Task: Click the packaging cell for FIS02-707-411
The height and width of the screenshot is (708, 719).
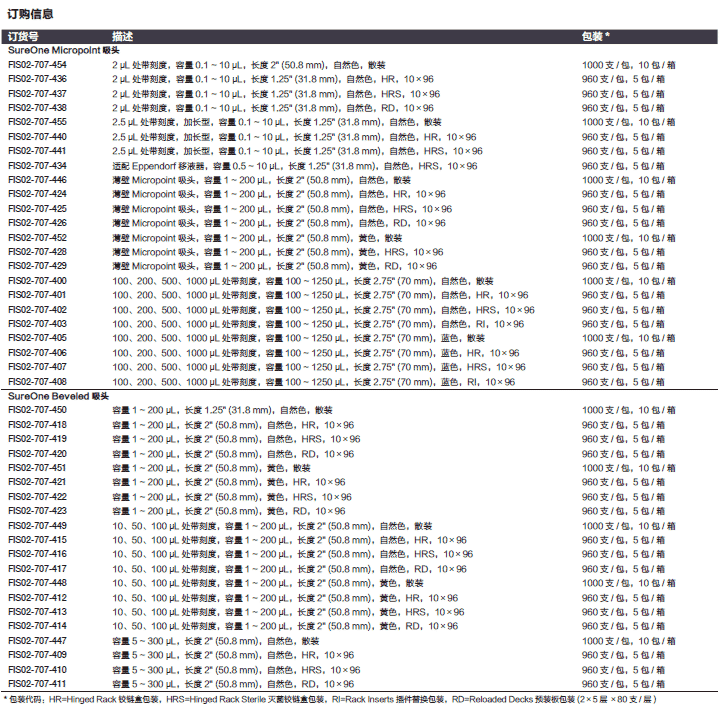Action: click(623, 684)
